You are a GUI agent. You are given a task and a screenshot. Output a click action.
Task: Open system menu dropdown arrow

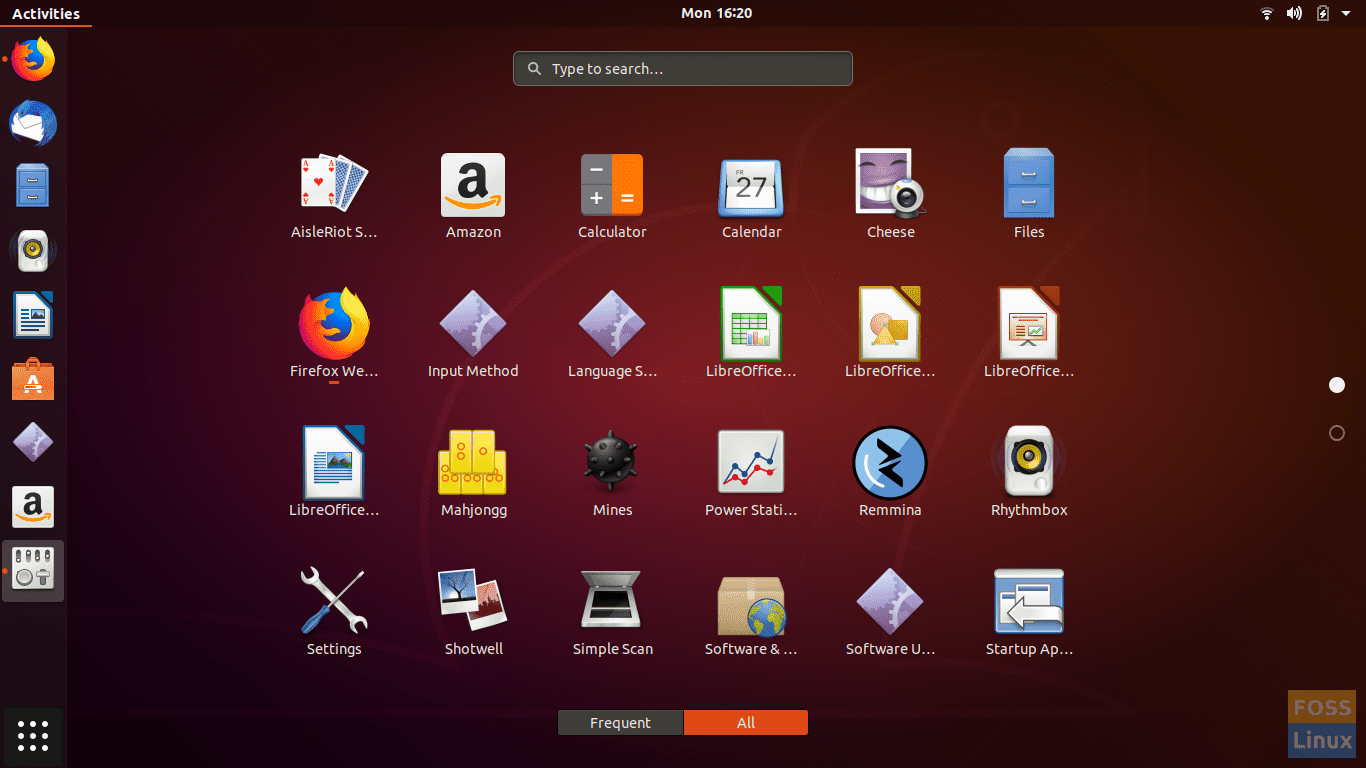click(1345, 14)
